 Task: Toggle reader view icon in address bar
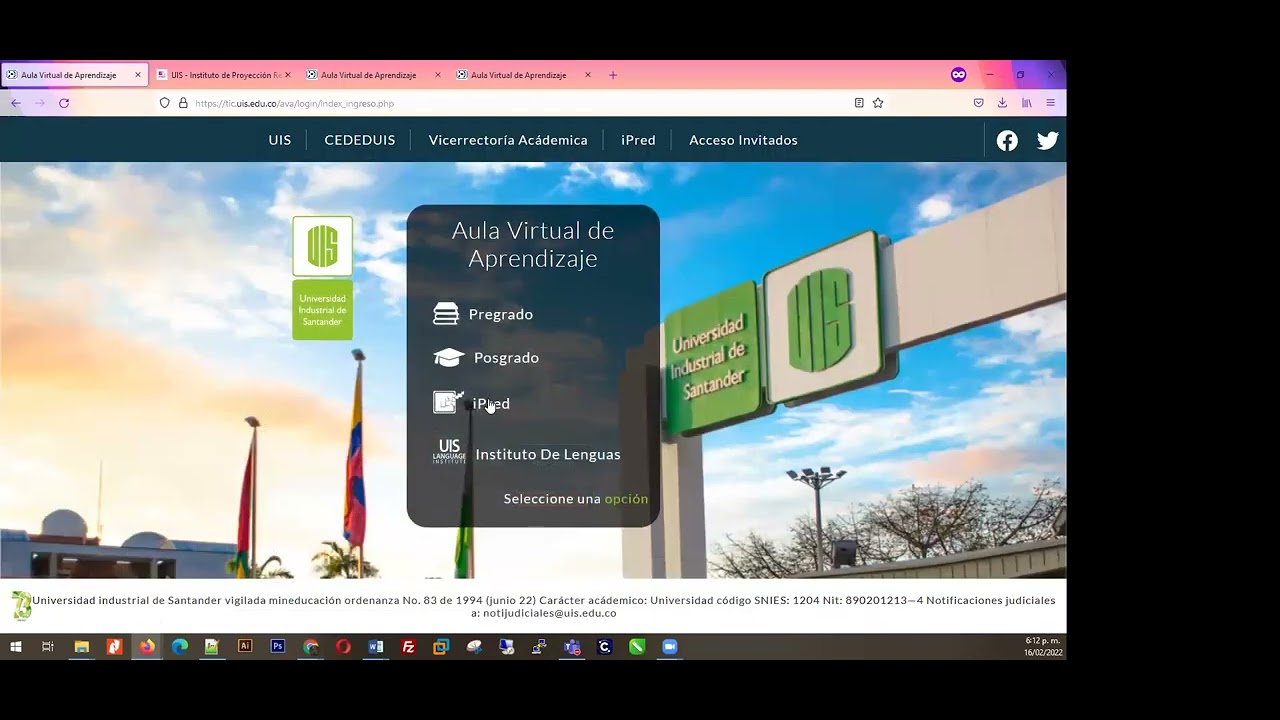pos(859,103)
